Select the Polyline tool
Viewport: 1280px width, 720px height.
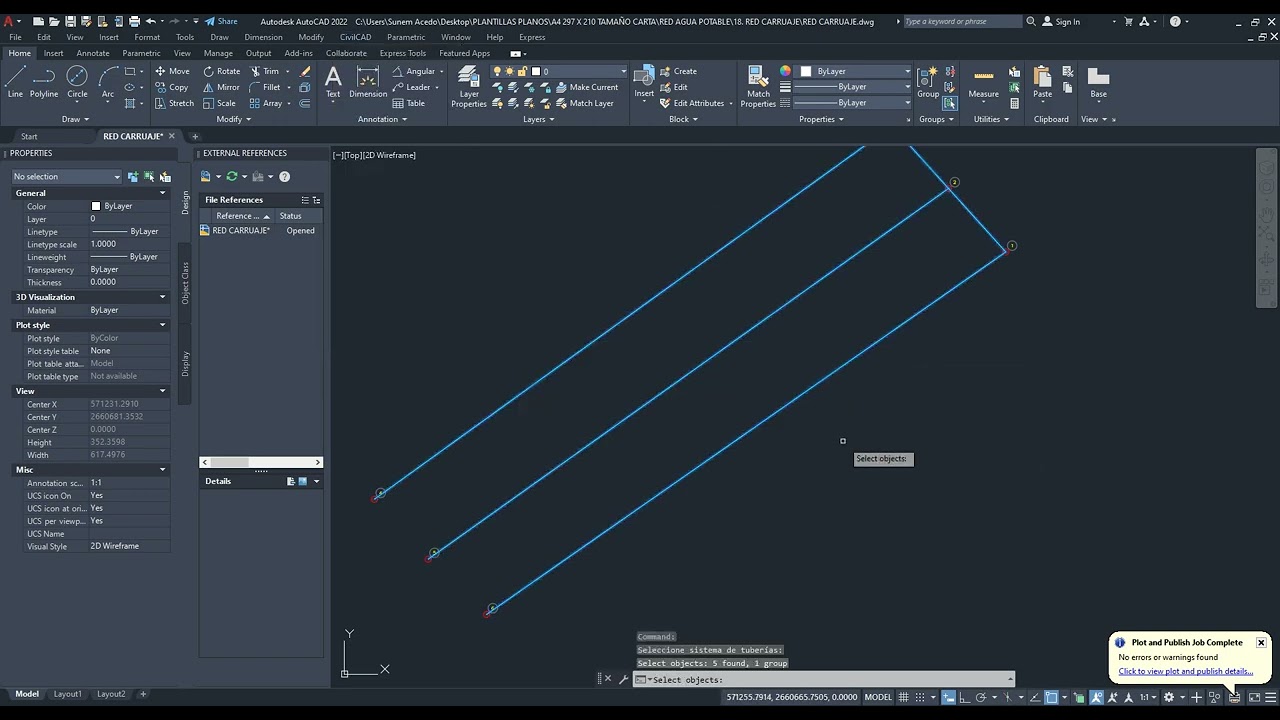click(x=44, y=82)
